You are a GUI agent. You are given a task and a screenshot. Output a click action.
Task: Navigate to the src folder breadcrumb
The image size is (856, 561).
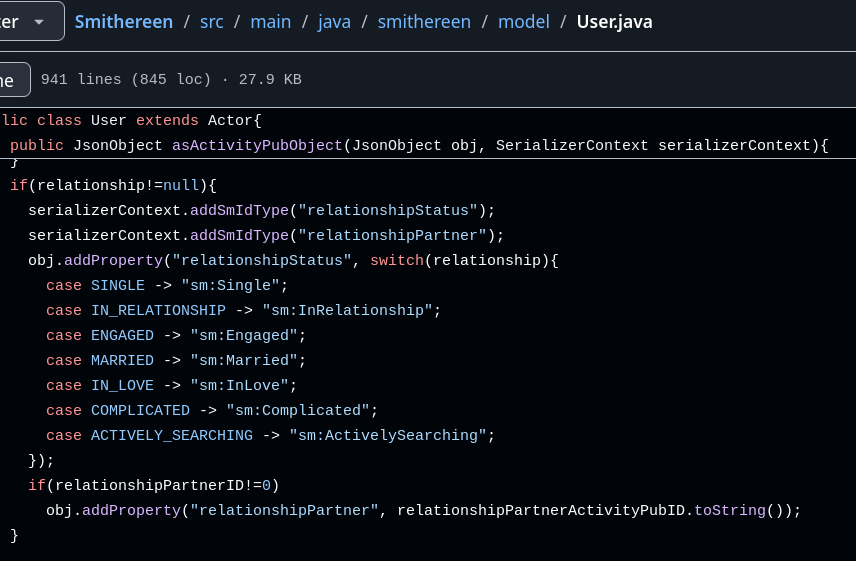pyautogui.click(x=214, y=21)
